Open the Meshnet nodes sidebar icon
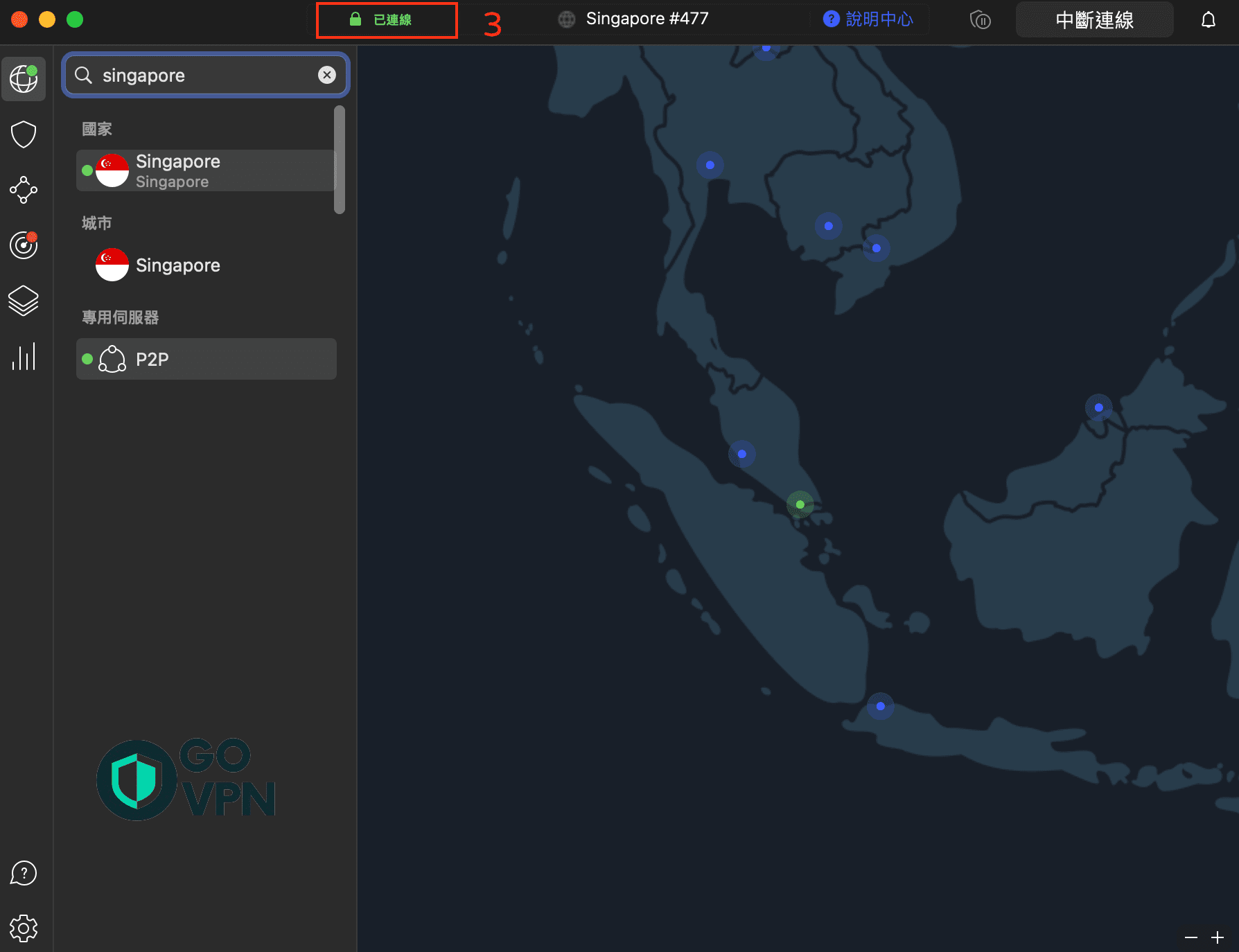 point(24,190)
